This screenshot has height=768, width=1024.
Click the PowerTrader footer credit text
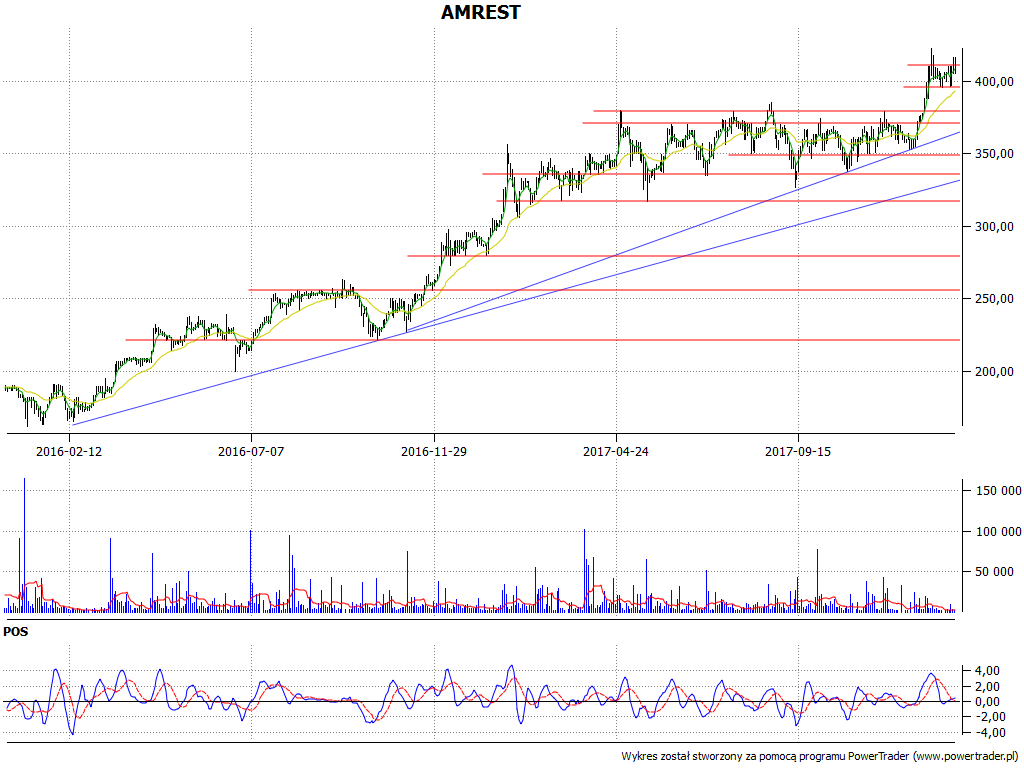coord(820,756)
